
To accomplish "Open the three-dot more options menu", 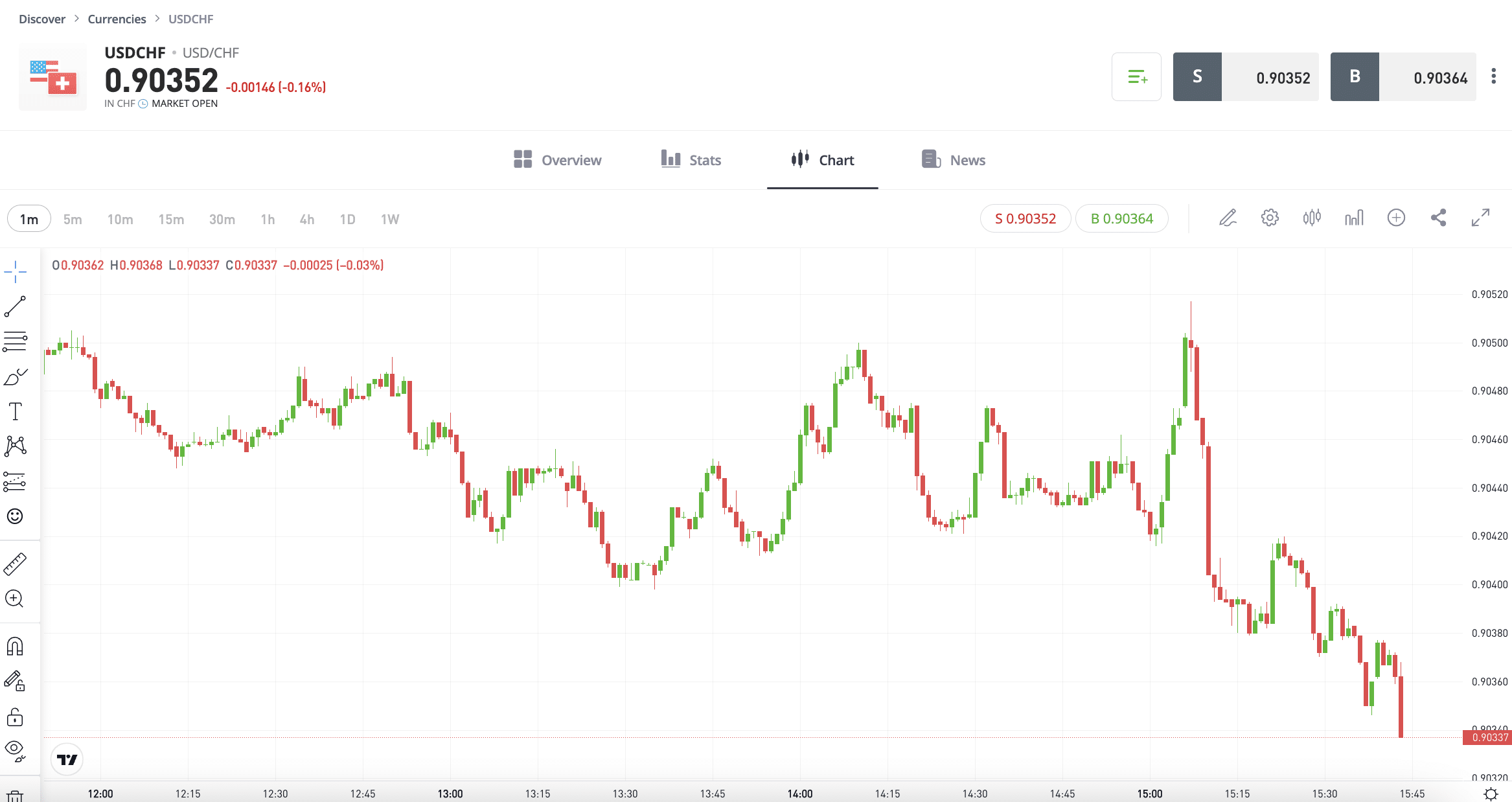I will pyautogui.click(x=1493, y=76).
